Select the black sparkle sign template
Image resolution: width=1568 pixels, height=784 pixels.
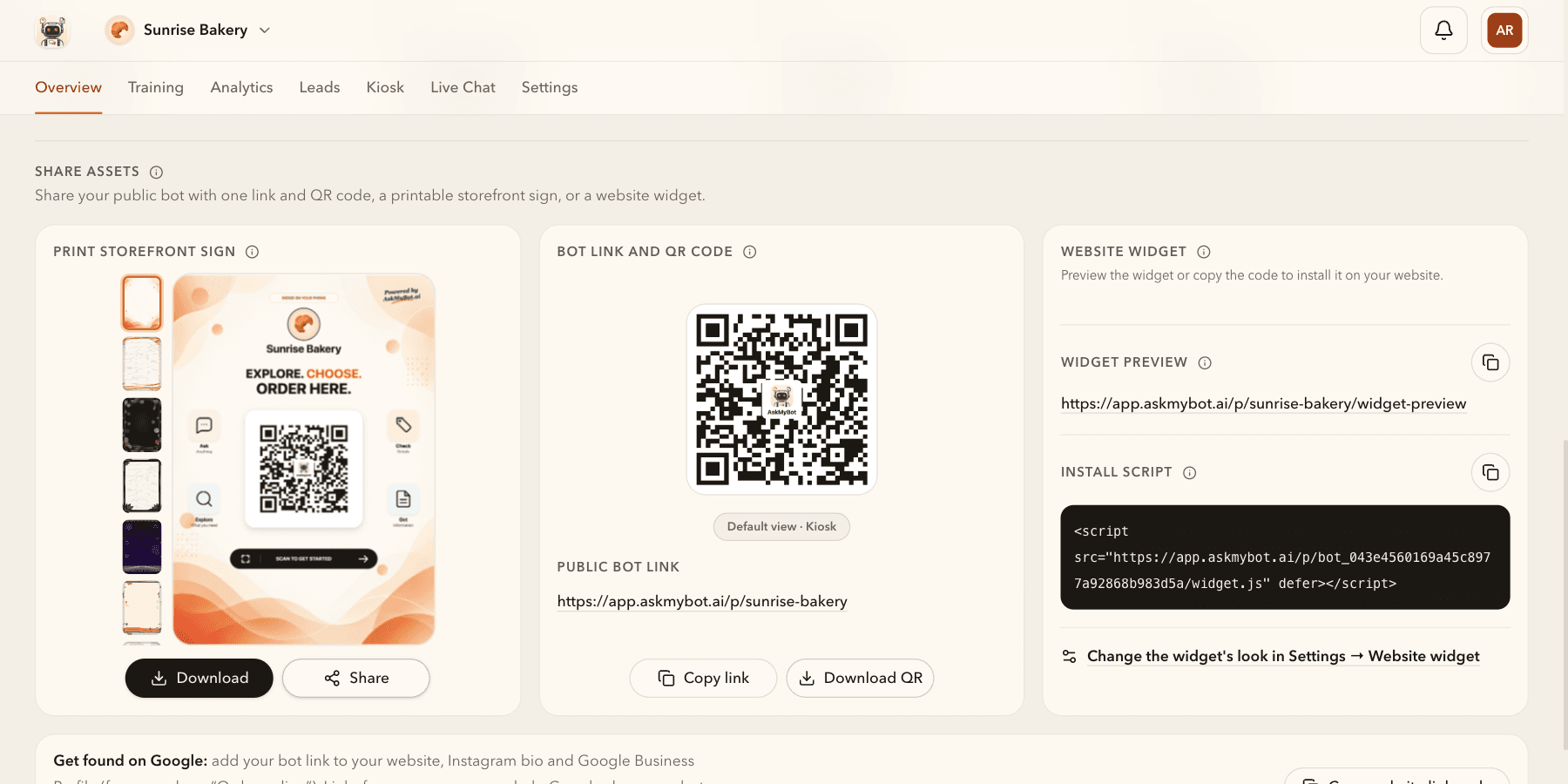point(142,424)
